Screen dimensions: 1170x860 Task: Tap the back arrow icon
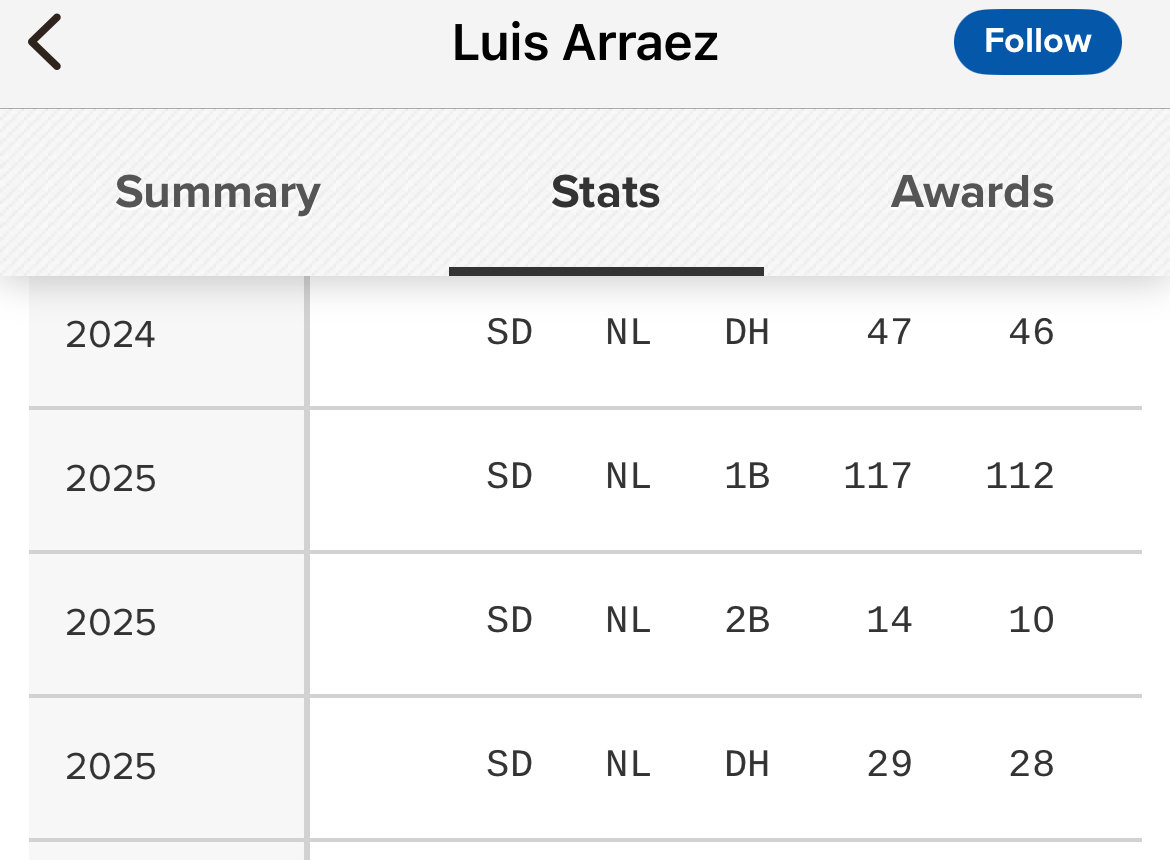coord(45,43)
